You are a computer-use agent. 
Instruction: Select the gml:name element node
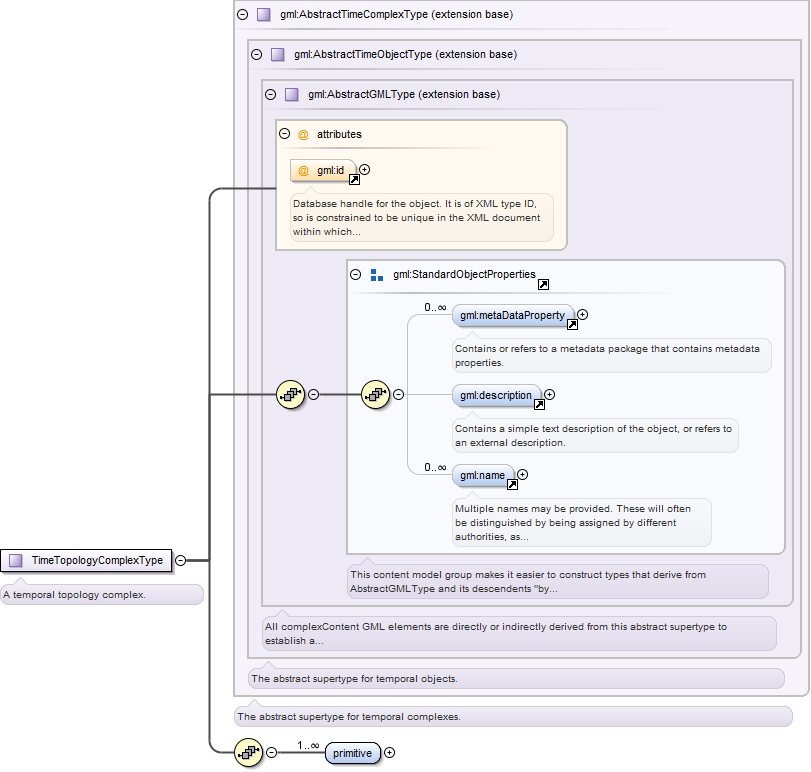(x=483, y=475)
